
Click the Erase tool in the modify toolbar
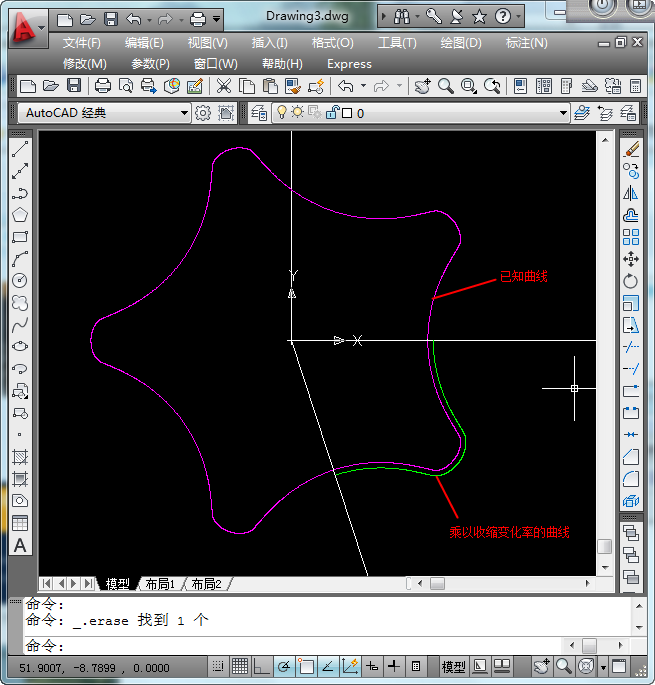pyautogui.click(x=631, y=149)
